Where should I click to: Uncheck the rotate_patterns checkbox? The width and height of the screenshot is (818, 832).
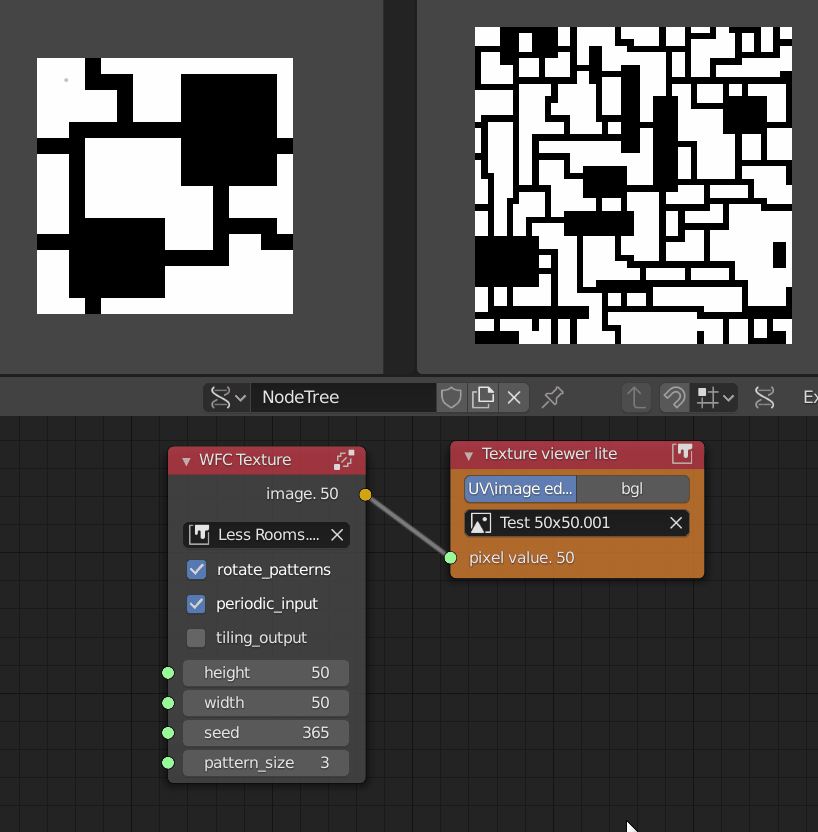196,570
